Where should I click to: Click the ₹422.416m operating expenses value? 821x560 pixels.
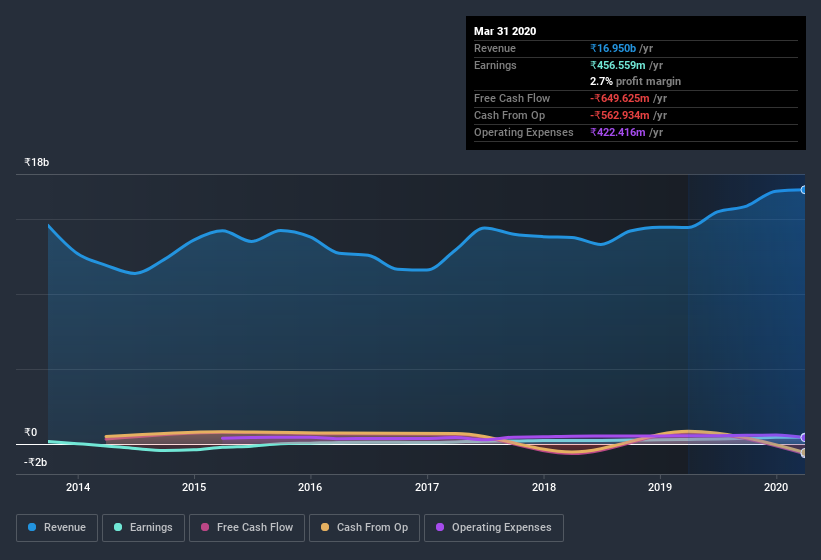pos(618,132)
